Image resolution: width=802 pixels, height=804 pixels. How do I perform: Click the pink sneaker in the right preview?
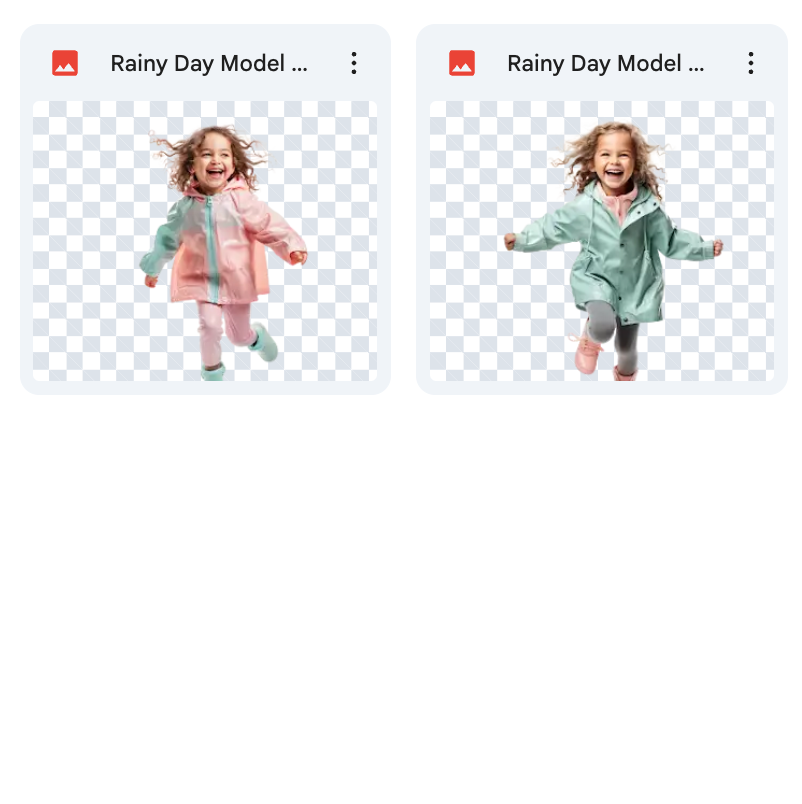pyautogui.click(x=587, y=355)
